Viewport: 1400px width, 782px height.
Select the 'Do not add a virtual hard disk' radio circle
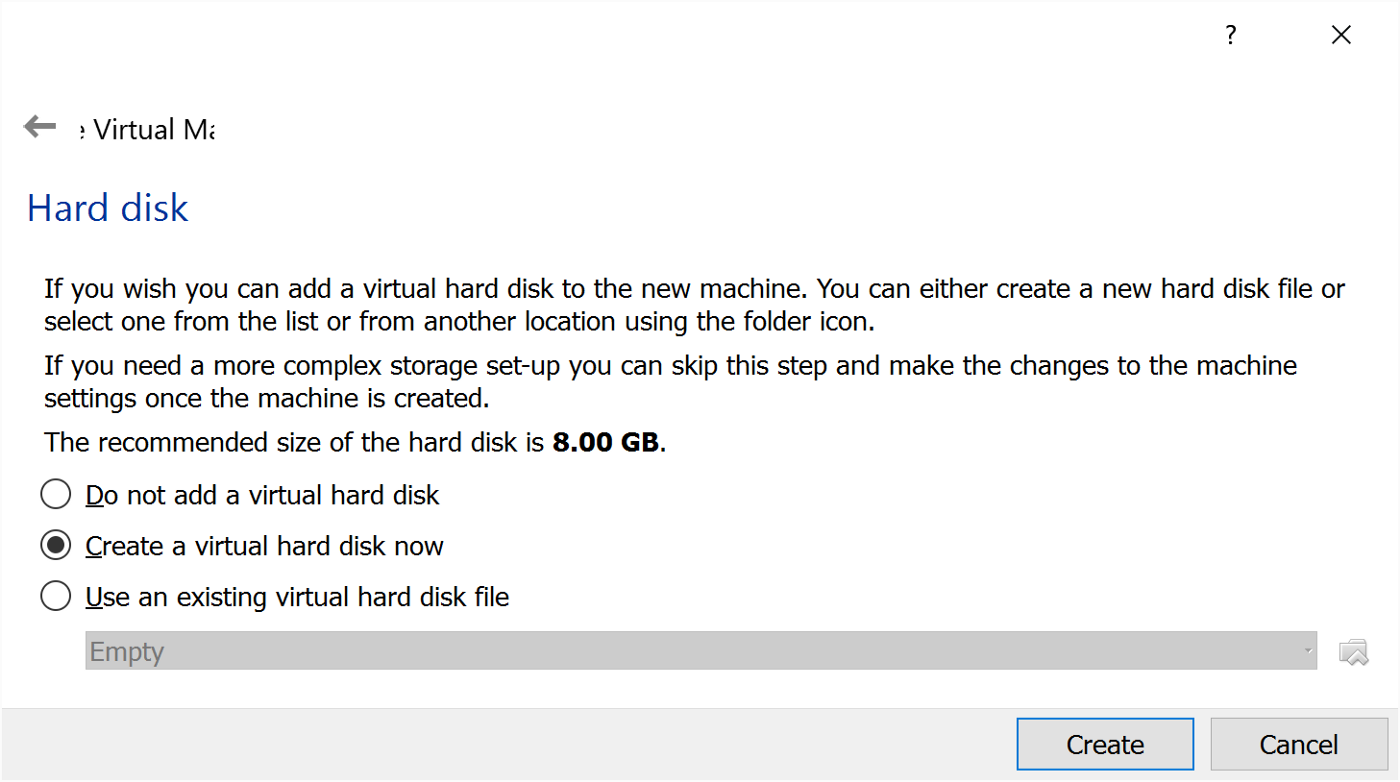tap(56, 494)
